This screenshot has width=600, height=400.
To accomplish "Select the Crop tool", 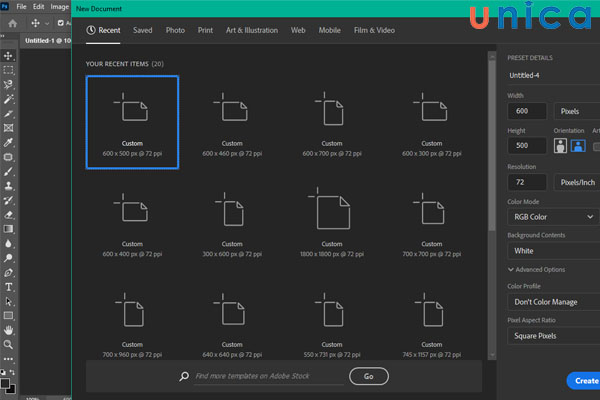I will pyautogui.click(x=8, y=114).
